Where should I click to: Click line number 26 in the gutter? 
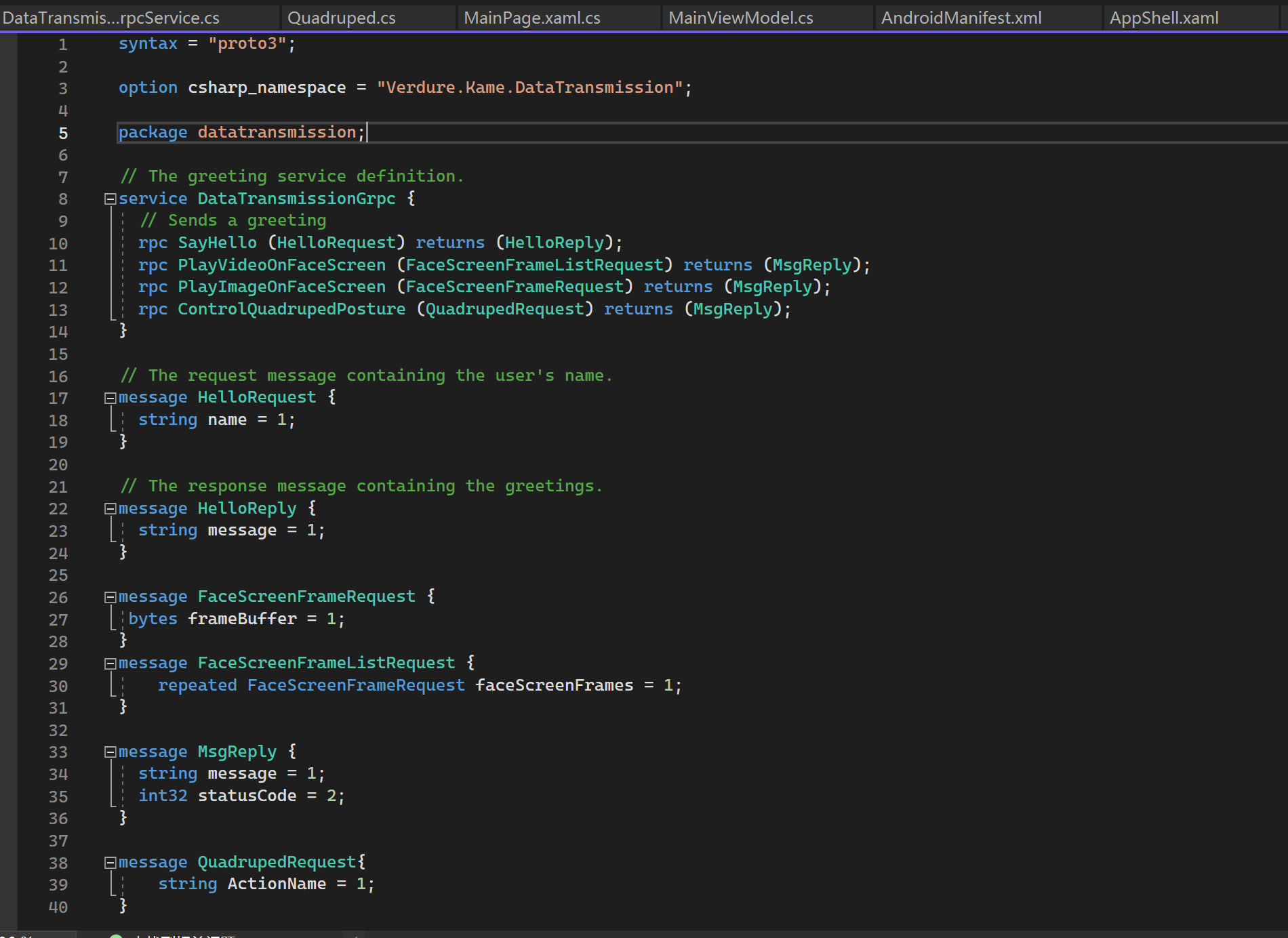pos(58,598)
